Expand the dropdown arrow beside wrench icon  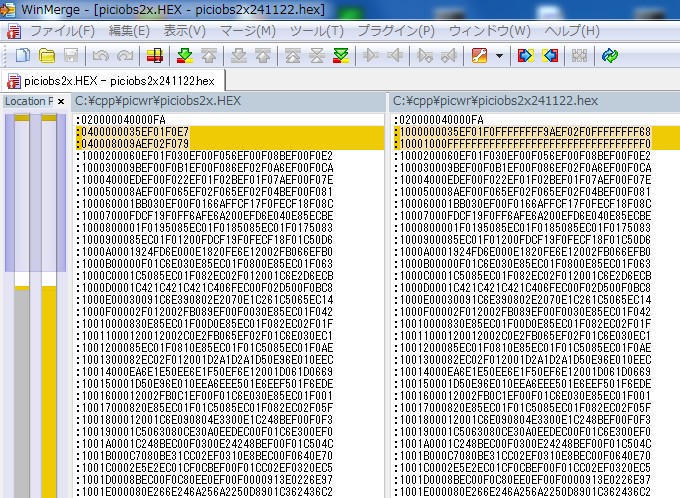499,56
